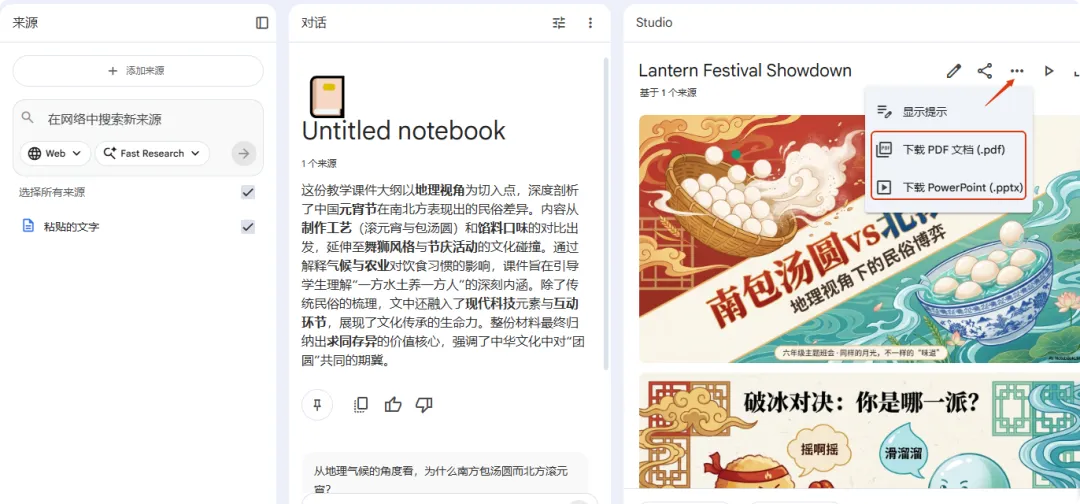Open Studio more options ellipsis
The width and height of the screenshot is (1080, 504).
(1017, 71)
